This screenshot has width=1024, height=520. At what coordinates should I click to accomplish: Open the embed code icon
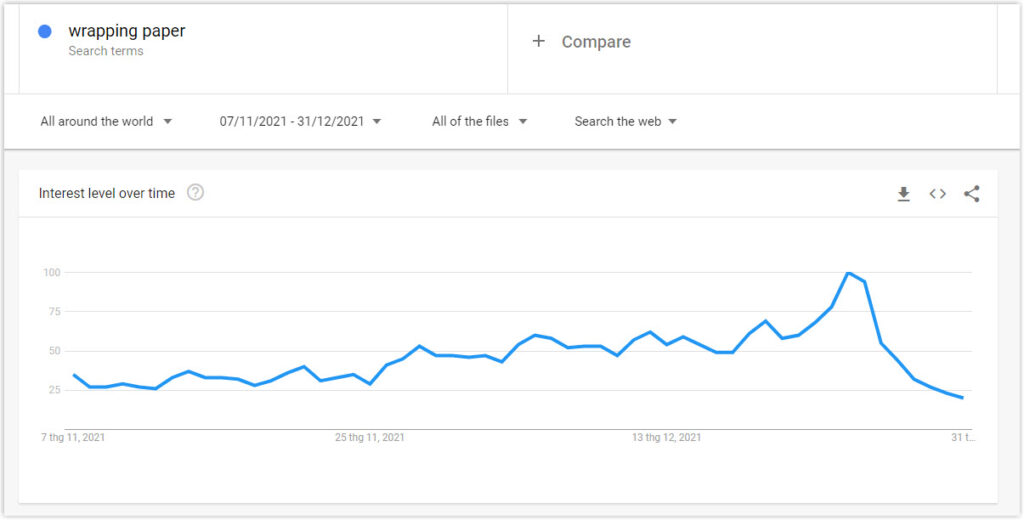(x=938, y=194)
